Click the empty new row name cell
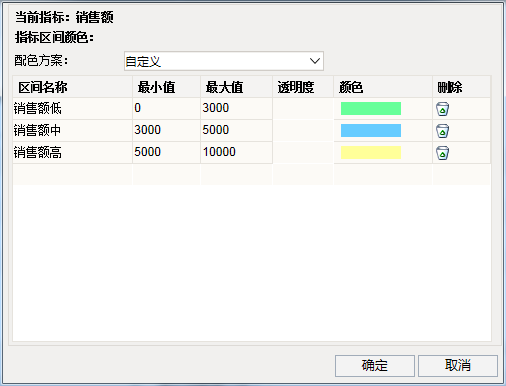This screenshot has width=506, height=386. coord(72,175)
